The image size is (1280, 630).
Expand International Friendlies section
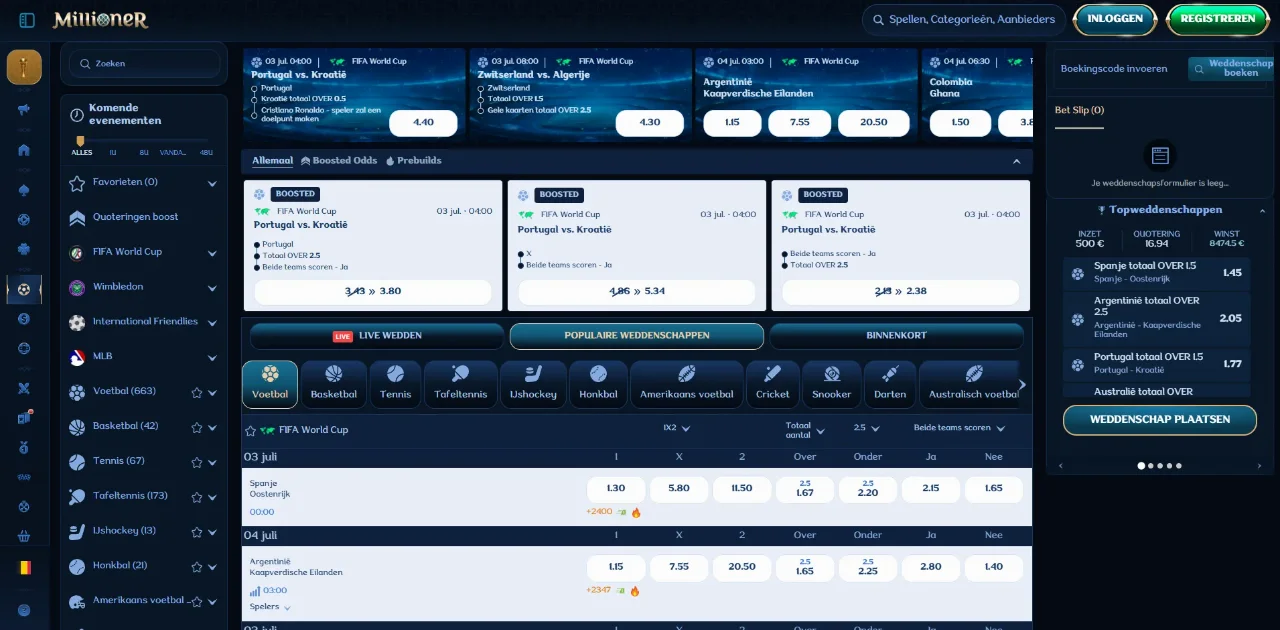pyautogui.click(x=212, y=323)
